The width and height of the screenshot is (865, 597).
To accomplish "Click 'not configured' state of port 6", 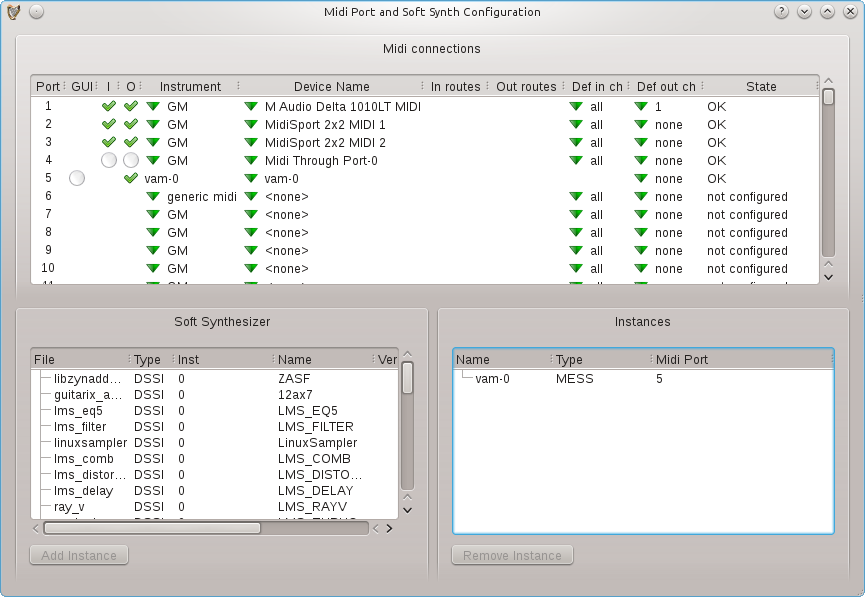I will [747, 196].
